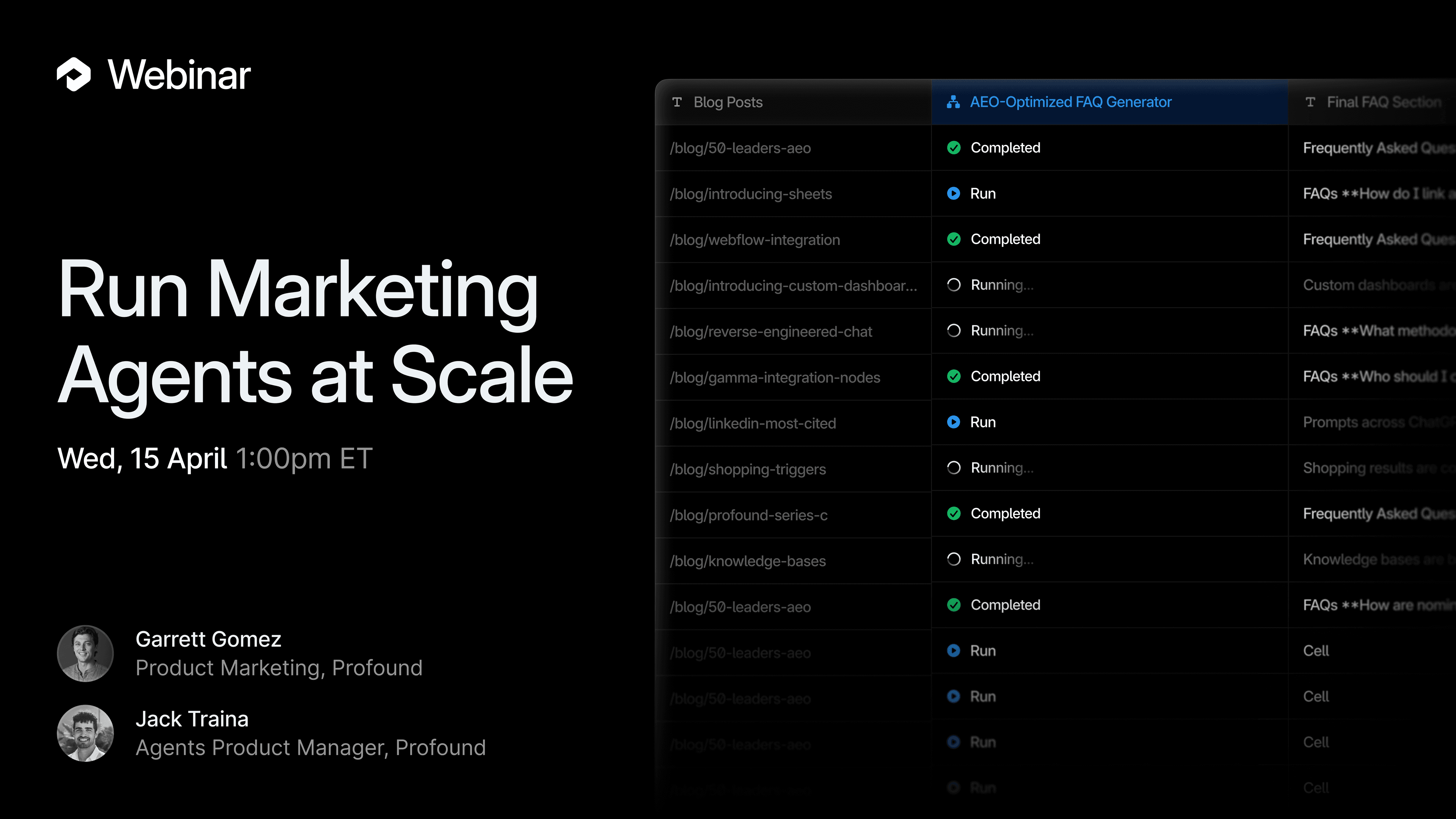
Task: Select the Final FAQ Section column header
Action: [1372, 102]
